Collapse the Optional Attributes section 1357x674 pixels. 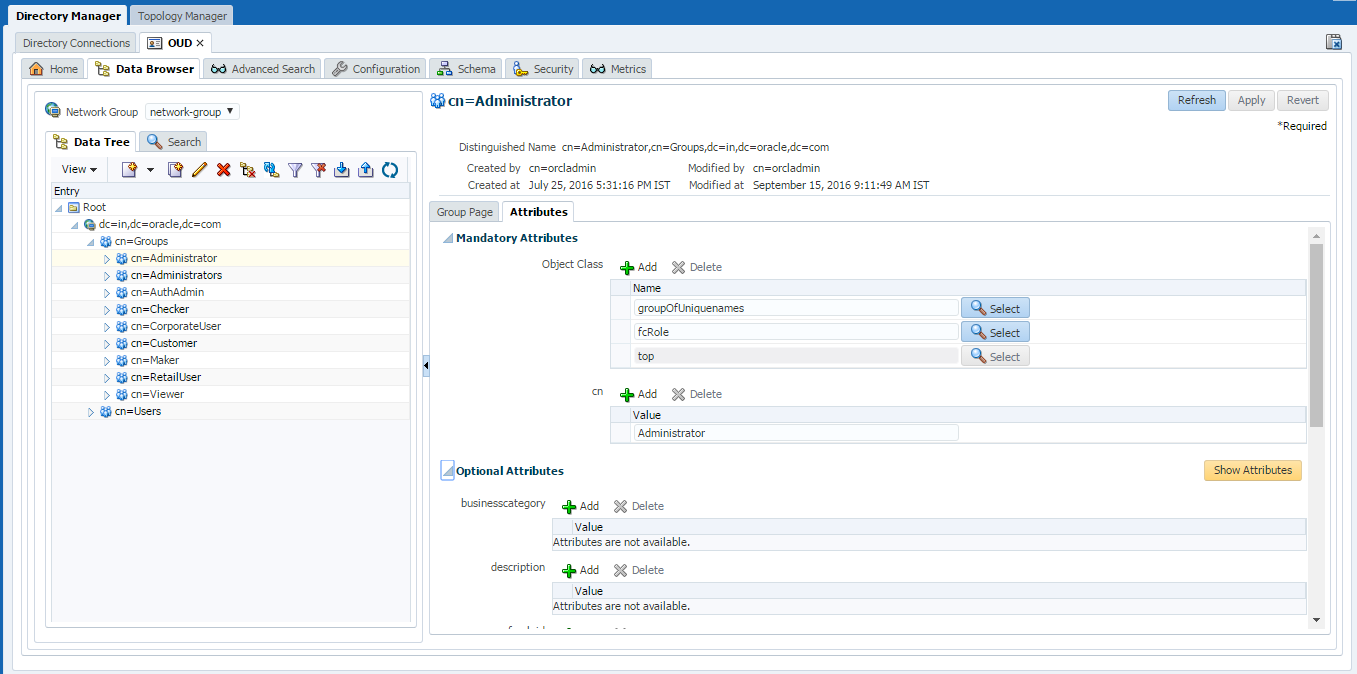pos(448,471)
